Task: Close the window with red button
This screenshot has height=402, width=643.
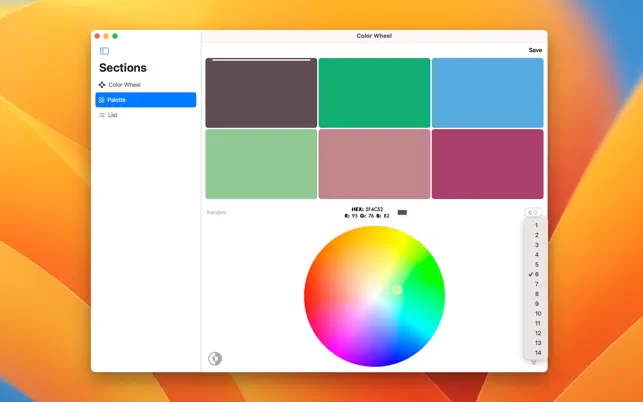Action: (x=97, y=36)
